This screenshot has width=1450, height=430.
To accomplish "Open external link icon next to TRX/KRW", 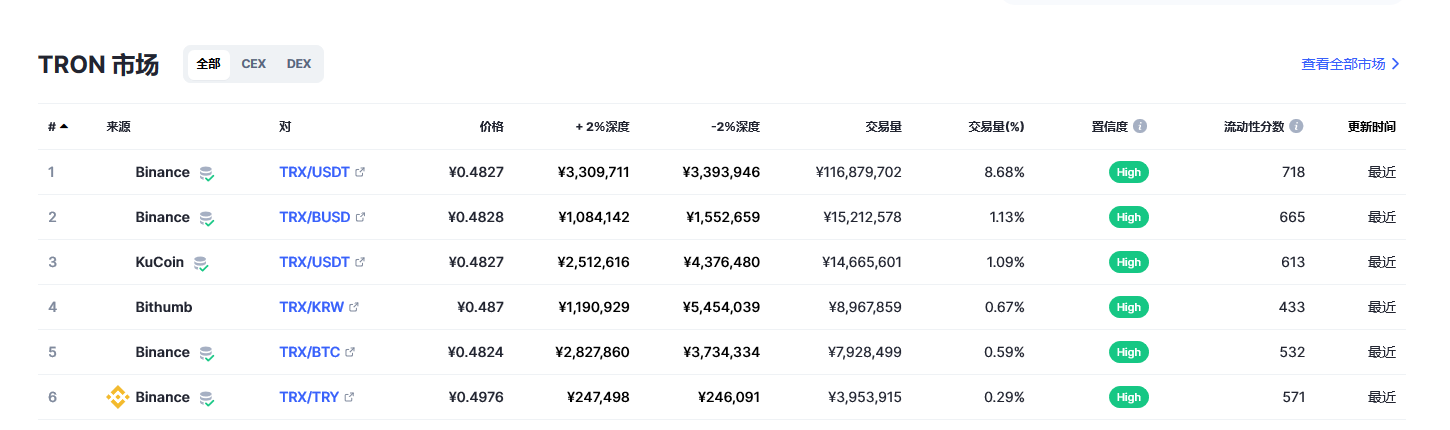I will tap(354, 307).
